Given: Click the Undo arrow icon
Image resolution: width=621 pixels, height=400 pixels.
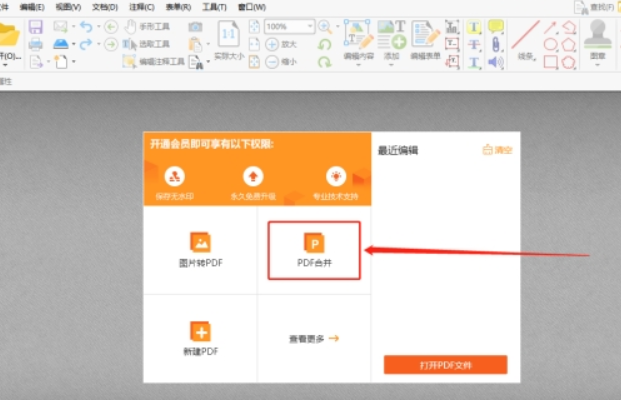Looking at the screenshot, I should pos(86,27).
